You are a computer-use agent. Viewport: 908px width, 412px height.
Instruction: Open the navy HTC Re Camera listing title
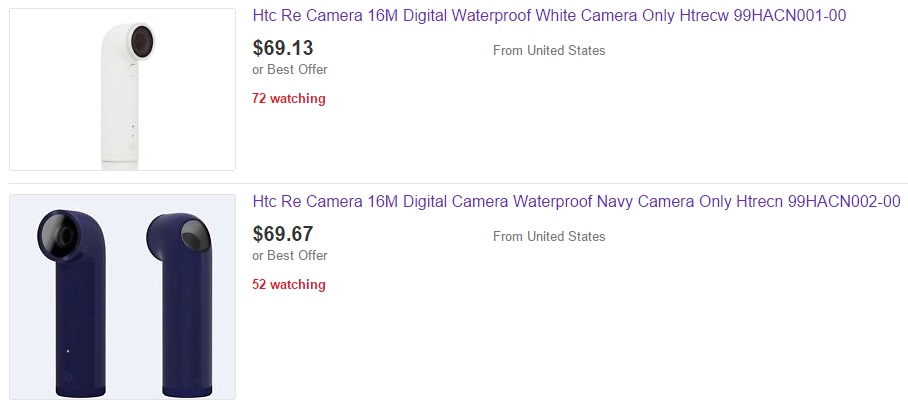[x=576, y=202]
